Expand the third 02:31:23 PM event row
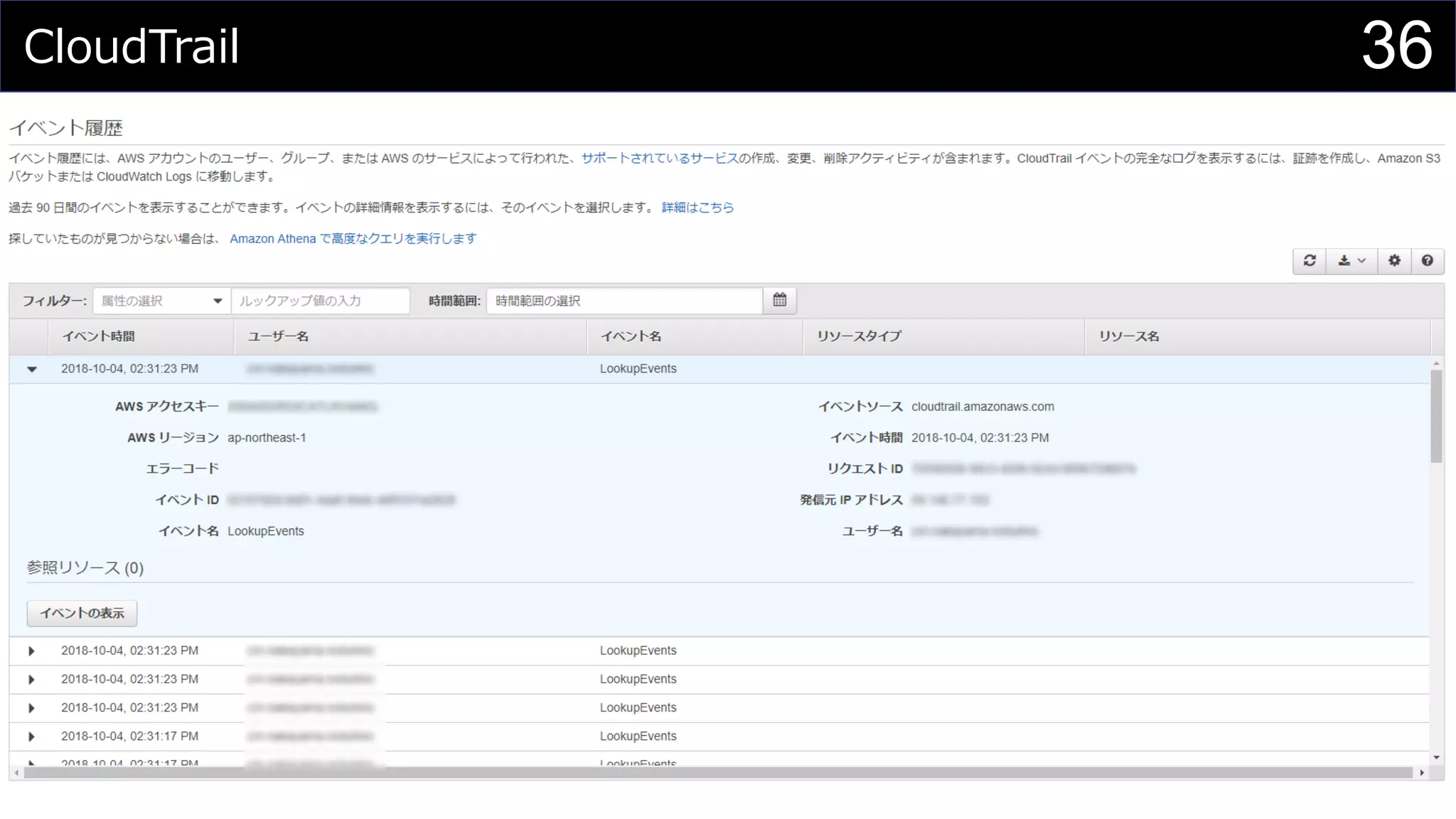This screenshot has height=819, width=1456. (x=31, y=680)
